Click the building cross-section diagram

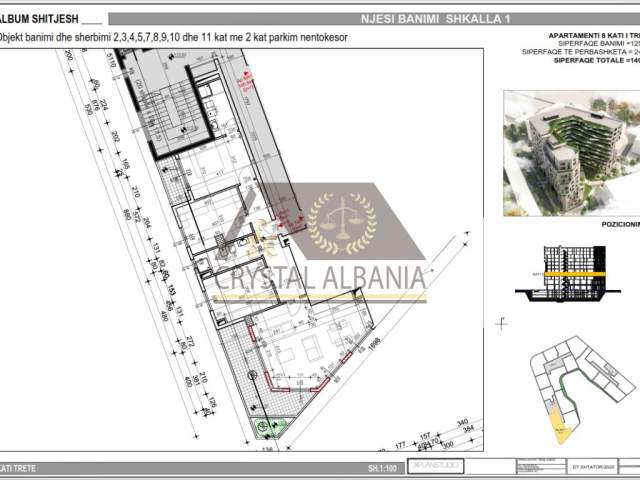(568, 274)
